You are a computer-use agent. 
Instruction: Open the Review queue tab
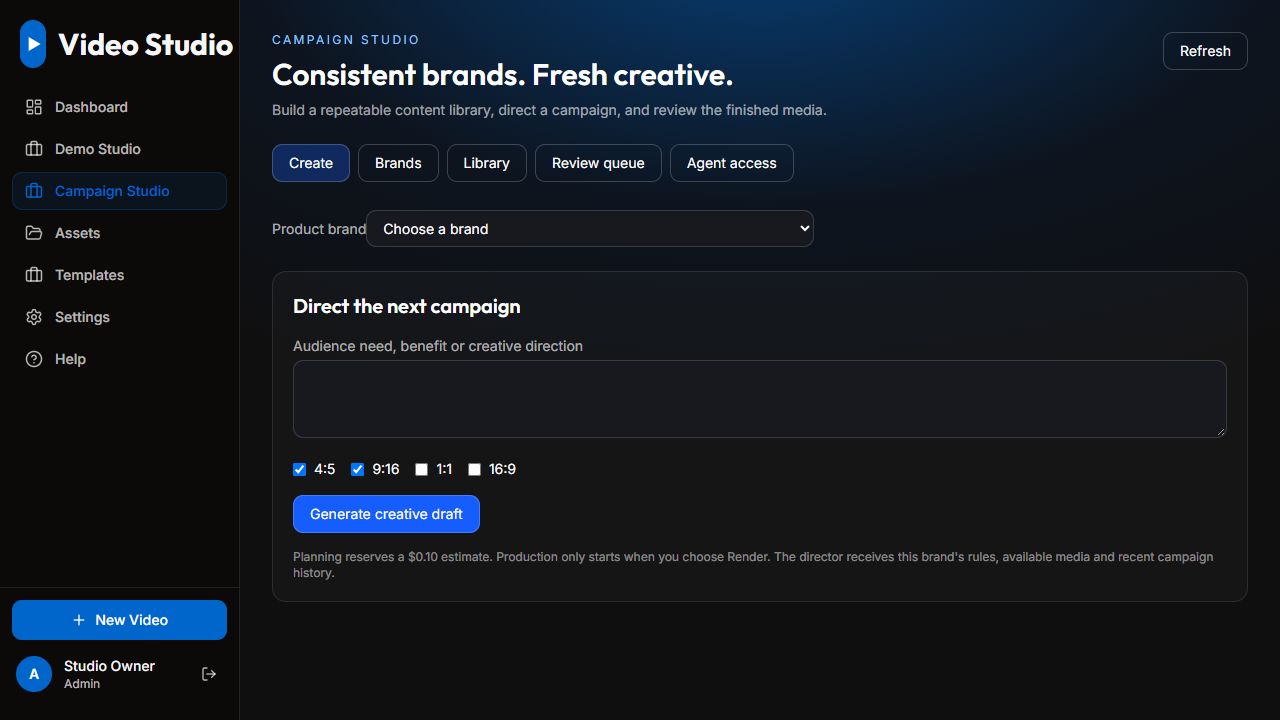click(598, 163)
